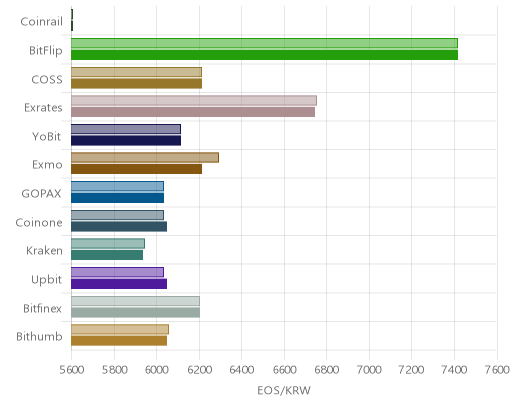Click the Kraken axis label
Viewport: 512px width, 408px height.
point(44,251)
